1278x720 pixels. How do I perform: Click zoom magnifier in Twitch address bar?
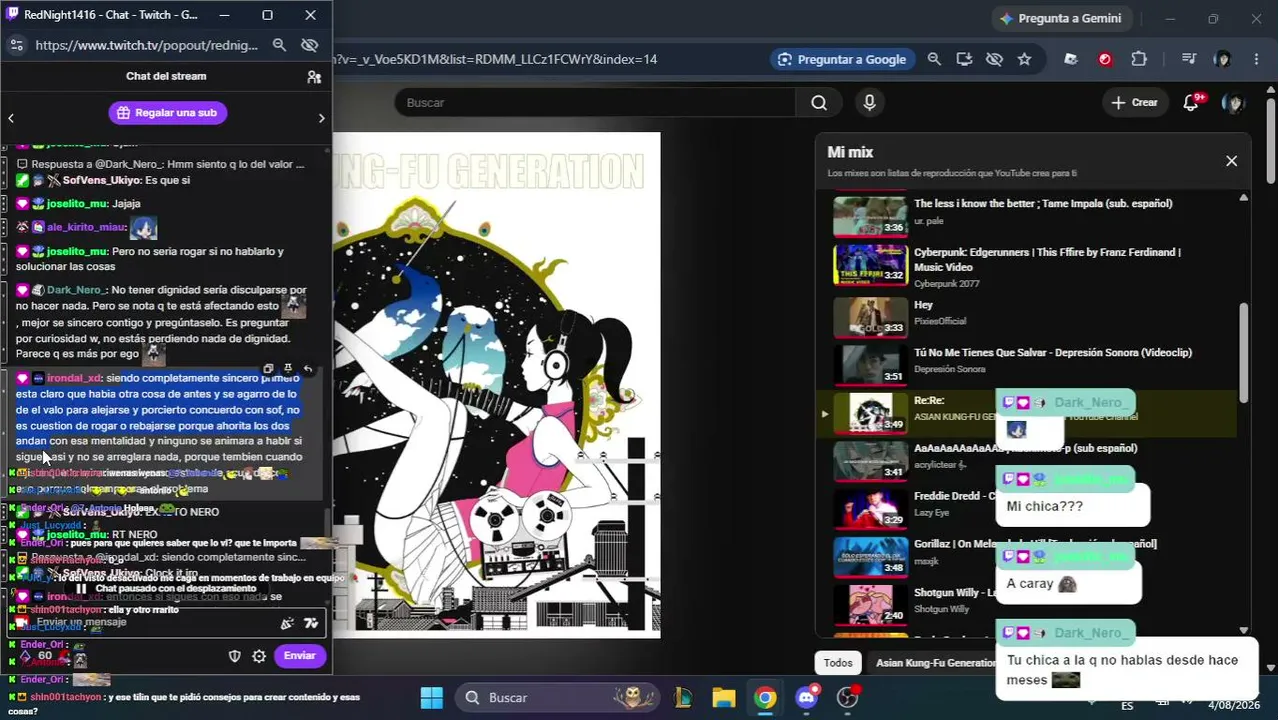[x=280, y=45]
